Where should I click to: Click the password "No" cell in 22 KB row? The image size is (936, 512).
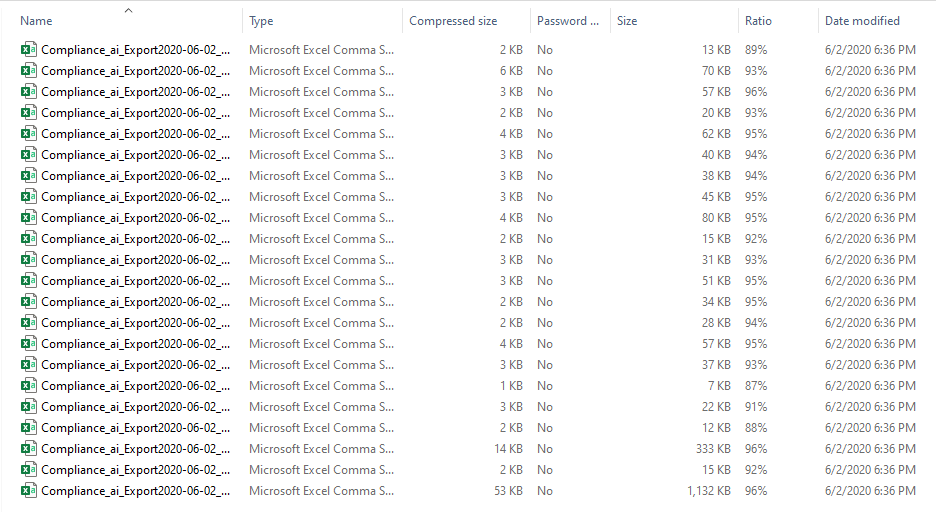(544, 407)
